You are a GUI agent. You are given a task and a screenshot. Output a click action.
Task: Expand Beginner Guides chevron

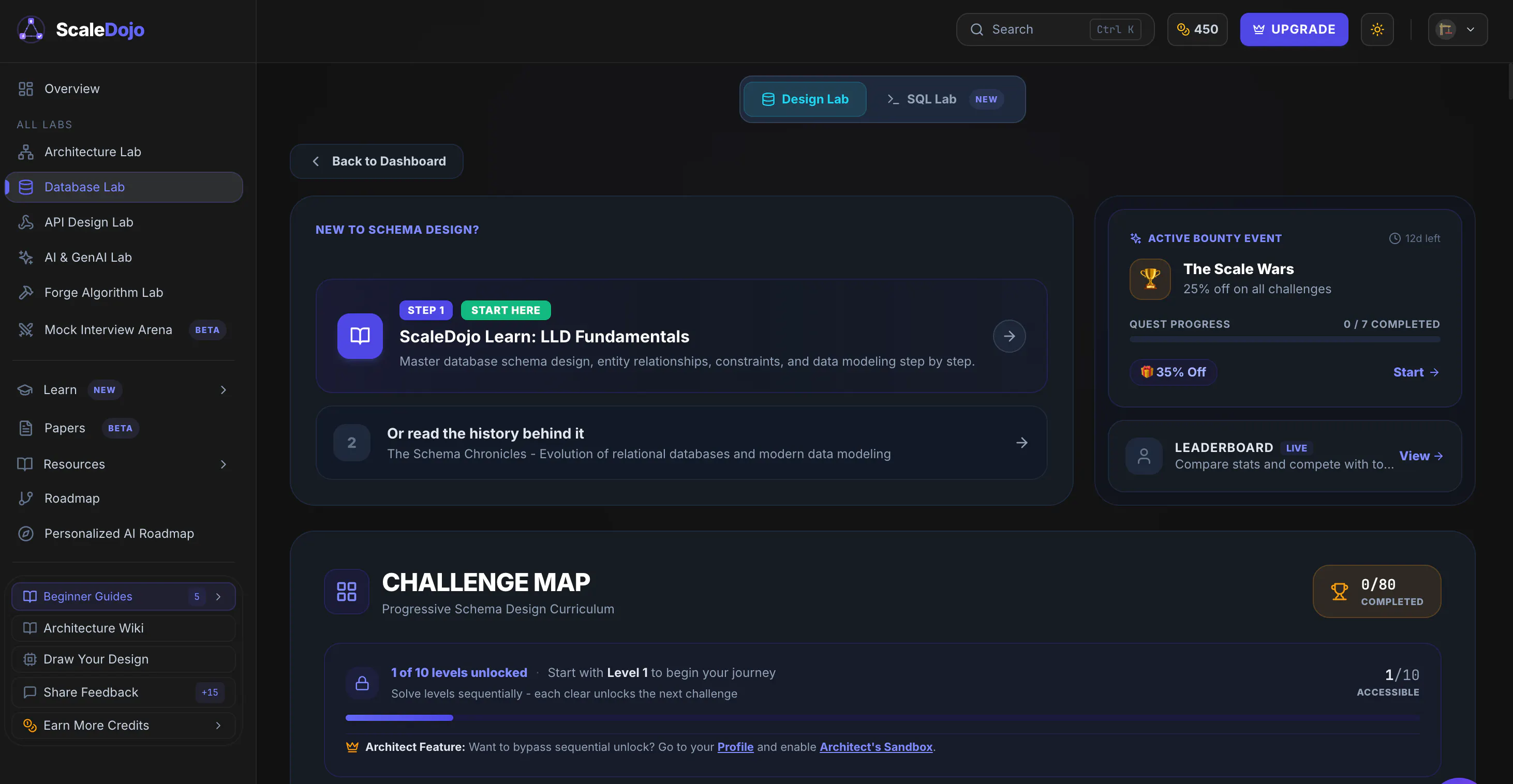tap(218, 597)
